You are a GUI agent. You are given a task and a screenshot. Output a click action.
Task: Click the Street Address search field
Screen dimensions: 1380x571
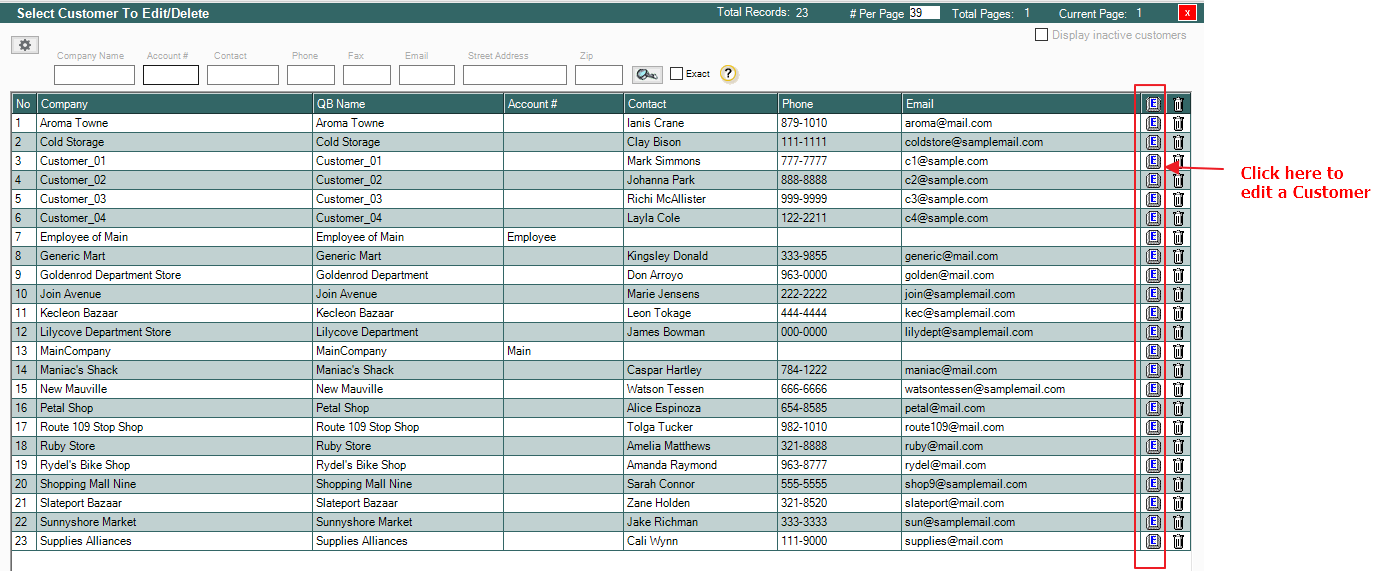[x=514, y=75]
